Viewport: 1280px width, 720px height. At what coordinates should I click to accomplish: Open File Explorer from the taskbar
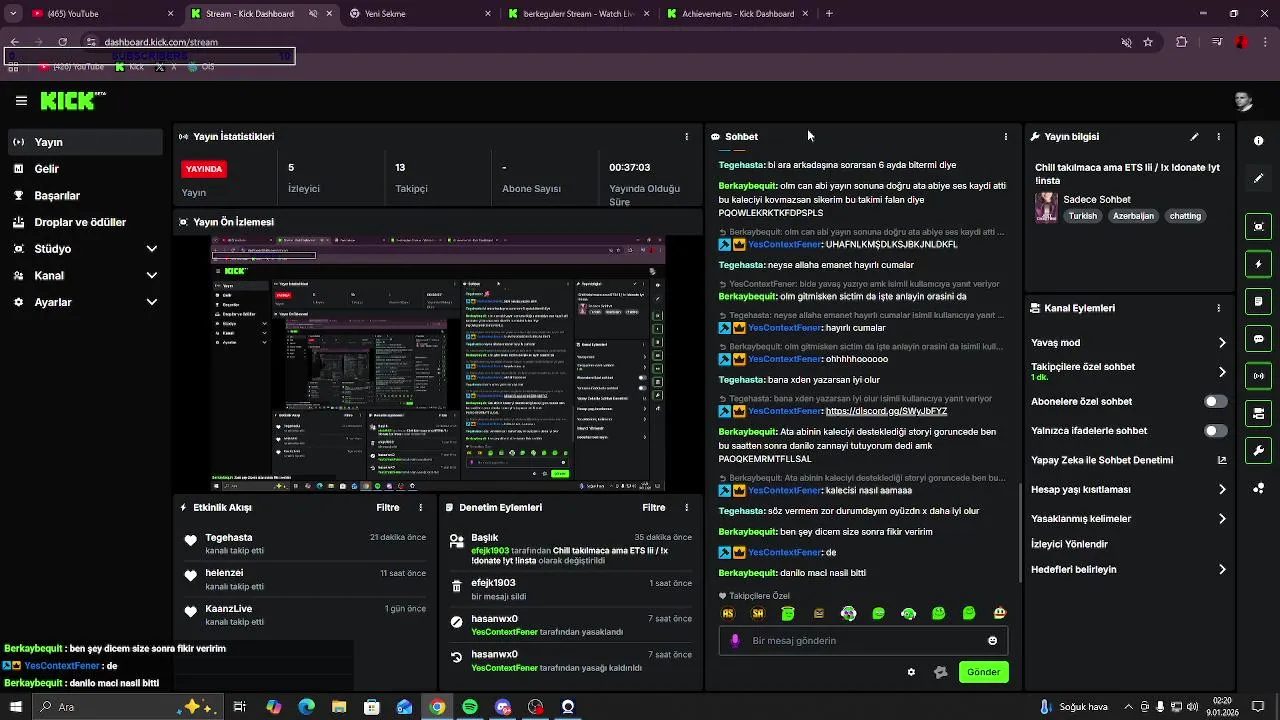[339, 707]
